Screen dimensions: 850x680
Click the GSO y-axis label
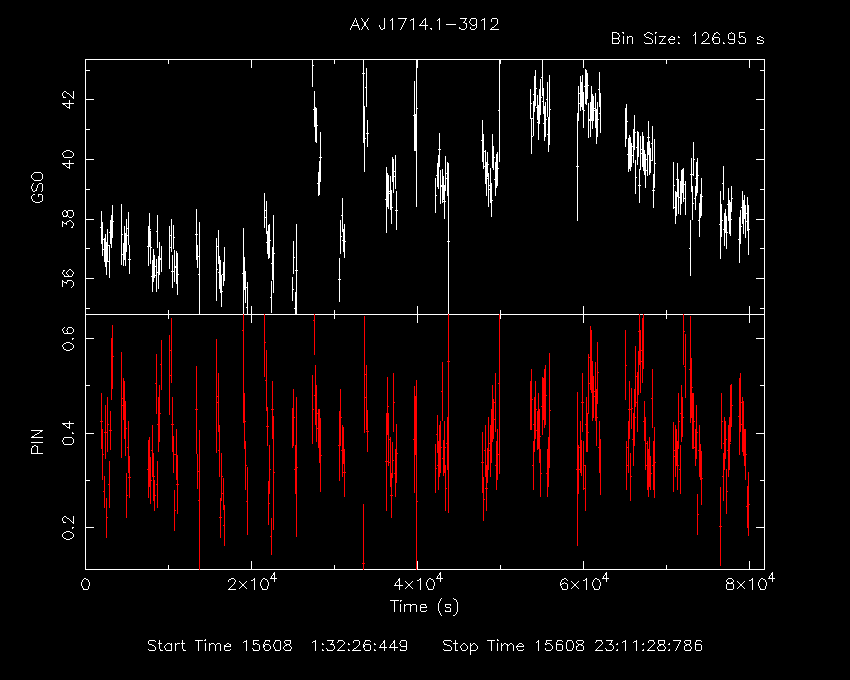(37, 188)
